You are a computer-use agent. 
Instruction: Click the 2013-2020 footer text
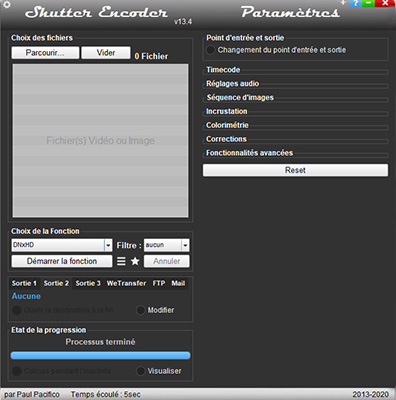pos(371,394)
